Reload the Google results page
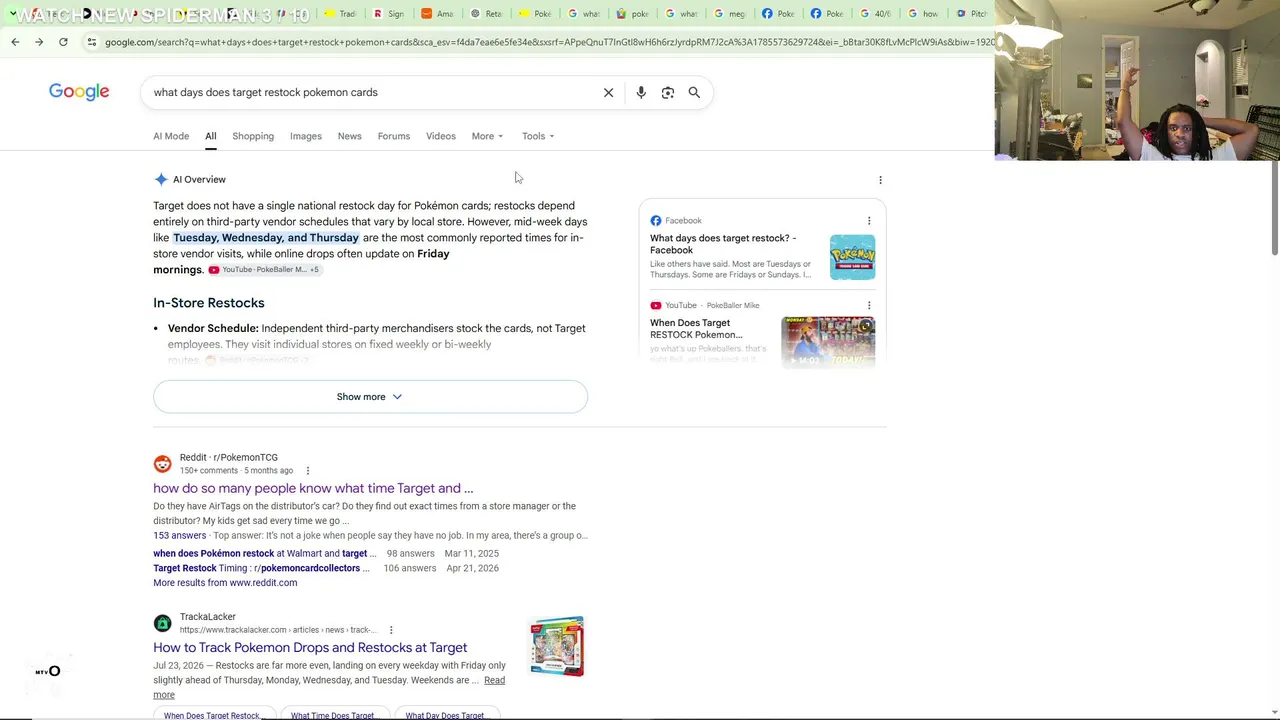Image resolution: width=1280 pixels, height=720 pixels. (63, 42)
